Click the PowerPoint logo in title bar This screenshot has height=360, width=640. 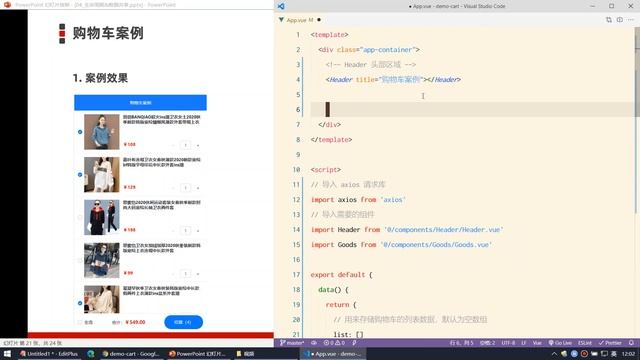[7, 4]
